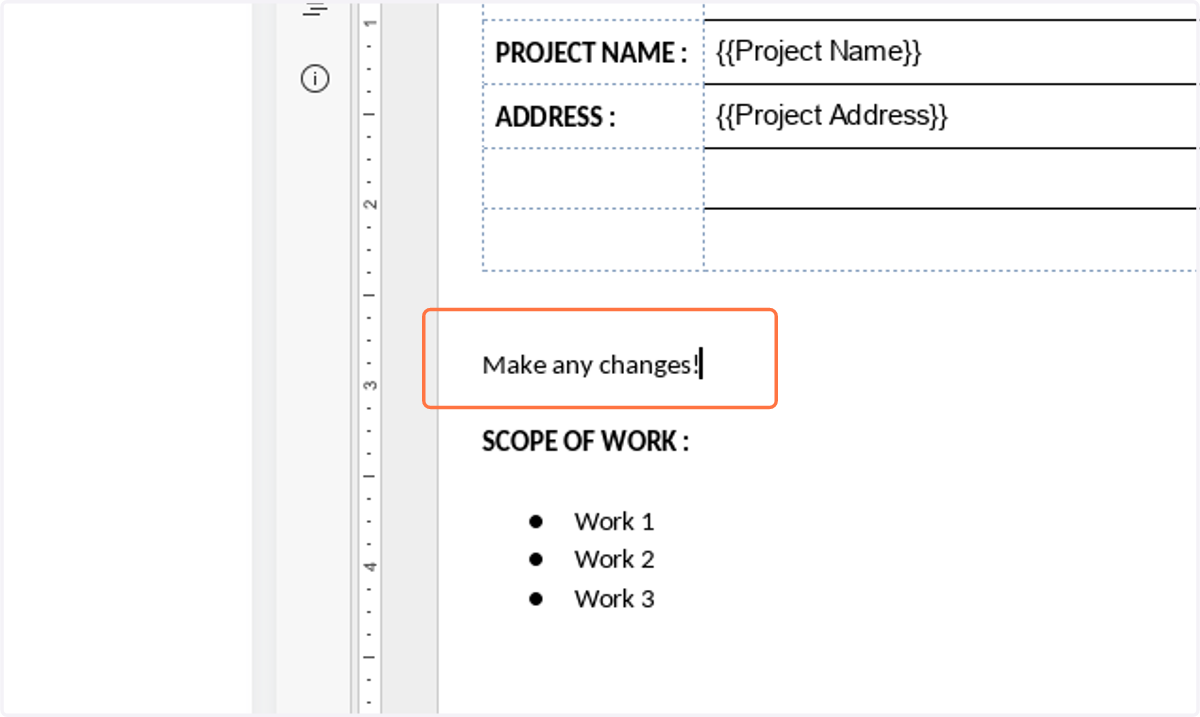Click the empty table cell below ADDRESS label

(593, 179)
